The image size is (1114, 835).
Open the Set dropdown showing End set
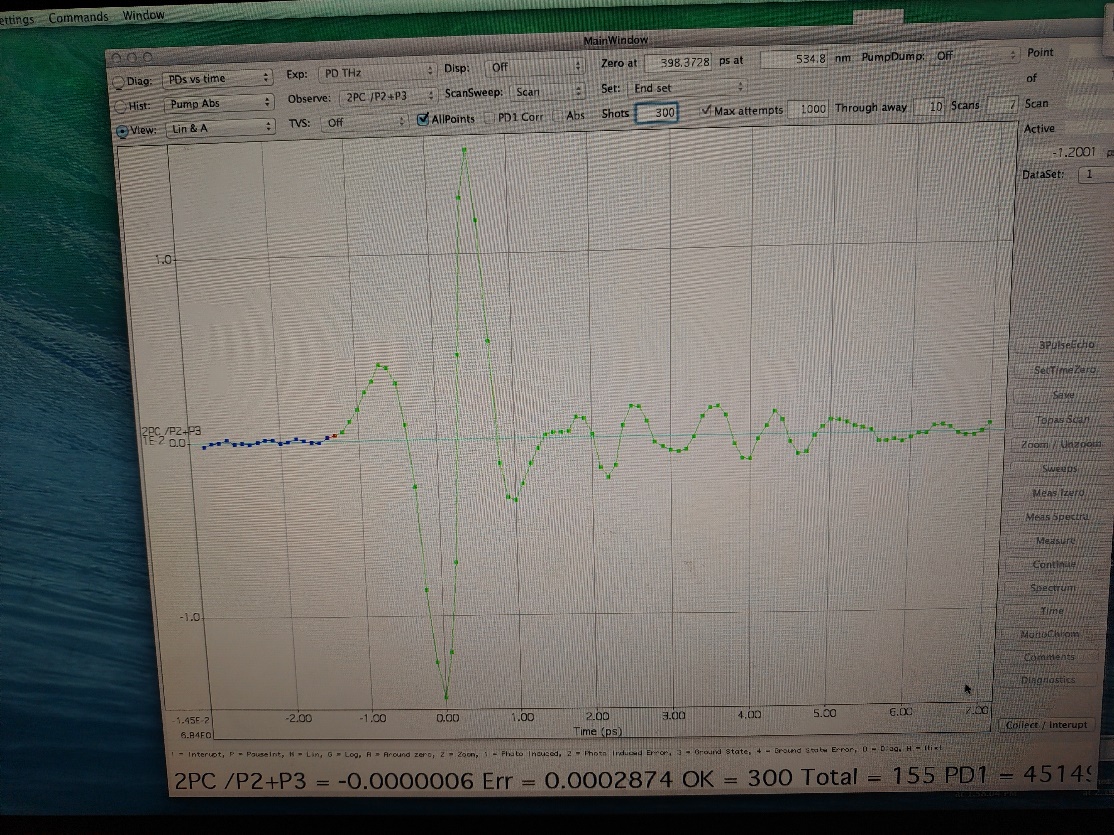[x=686, y=88]
